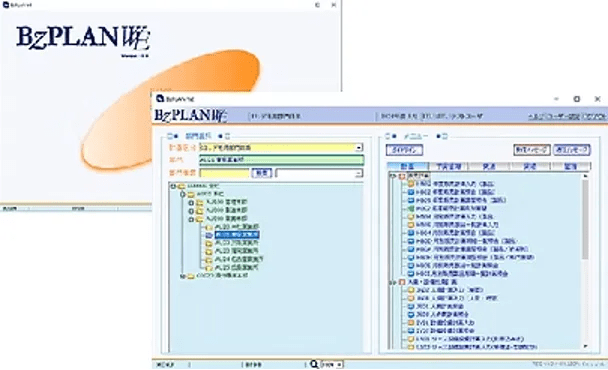Image resolution: width=608 pixels, height=370 pixels.
Task: Expand the 製造本部 tree node
Action: (x=191, y=211)
